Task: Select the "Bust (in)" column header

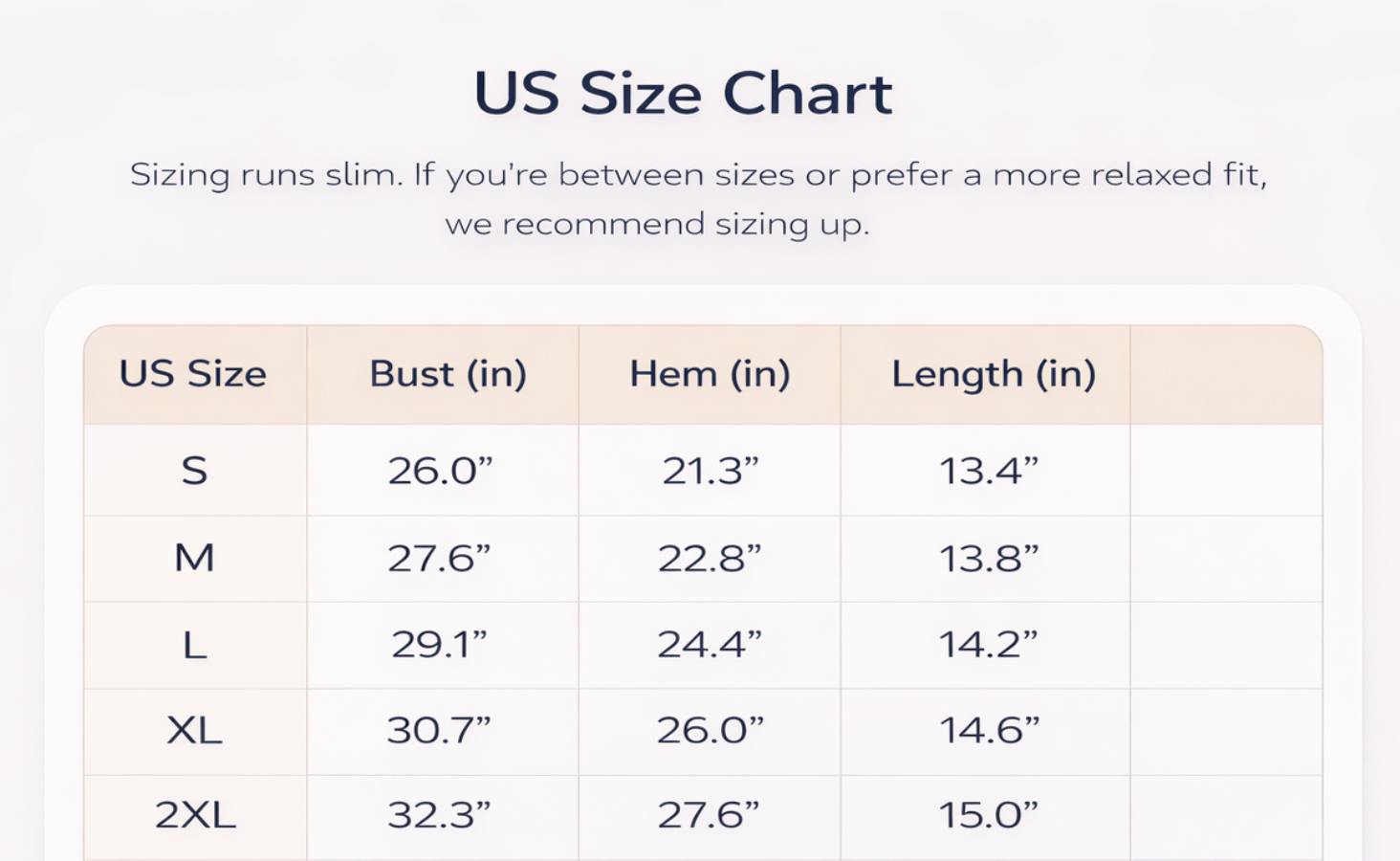Action: click(x=448, y=374)
